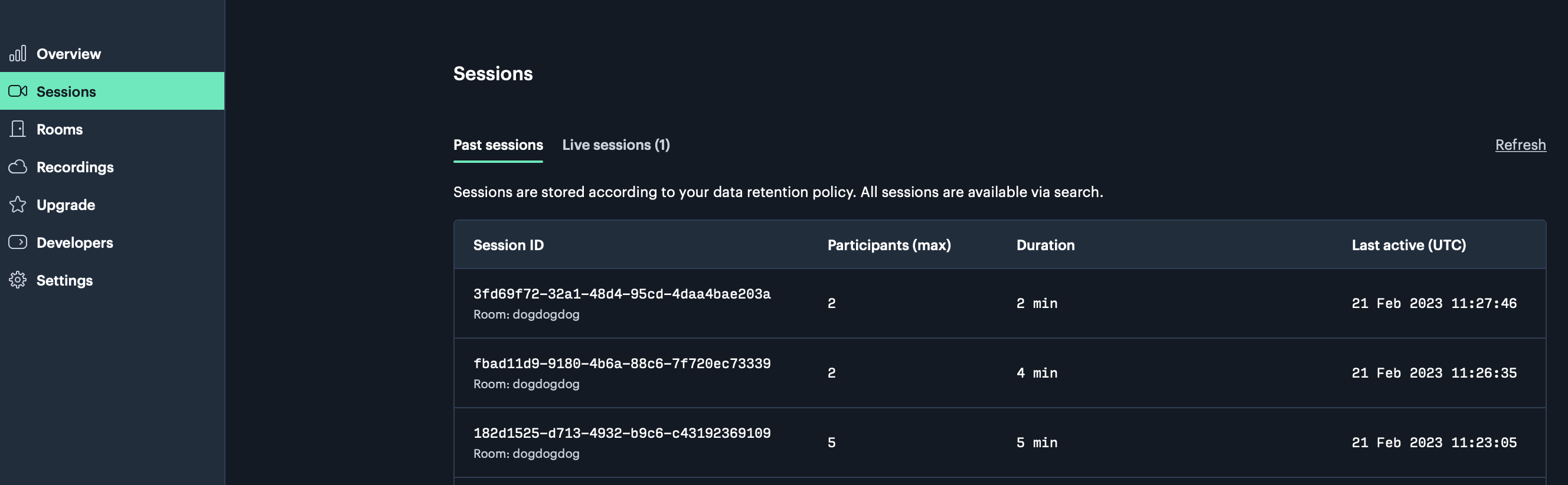Click participants count 2 in 3fd69f72 row
Viewport: 1568px width, 485px height.
point(831,303)
